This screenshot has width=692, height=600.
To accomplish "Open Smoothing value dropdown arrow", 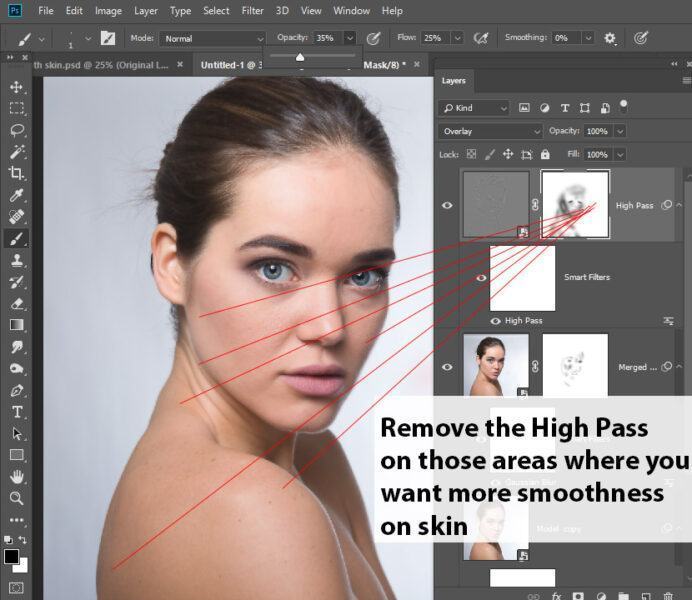I will coord(588,38).
